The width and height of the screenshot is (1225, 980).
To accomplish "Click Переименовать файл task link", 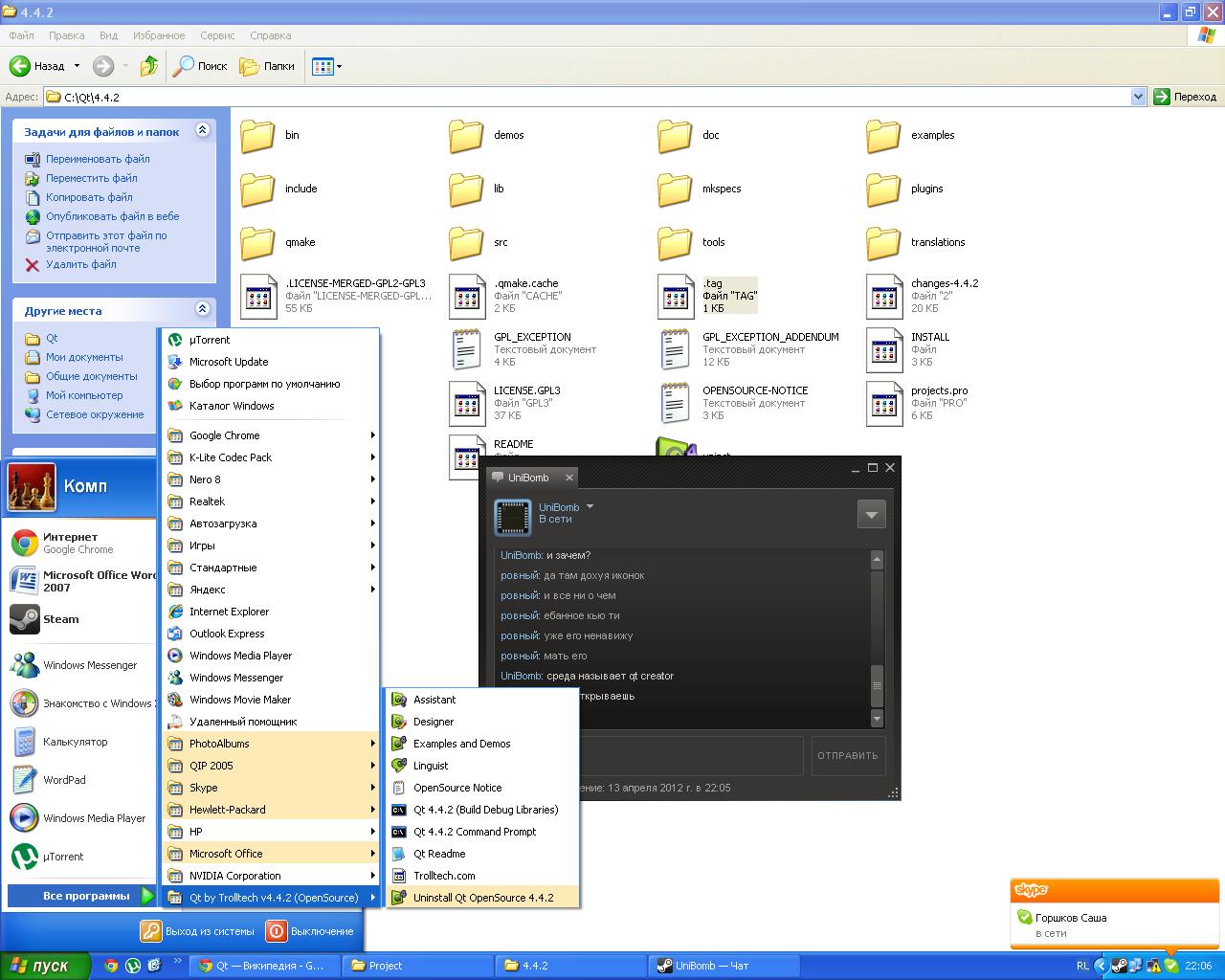I will click(x=98, y=159).
